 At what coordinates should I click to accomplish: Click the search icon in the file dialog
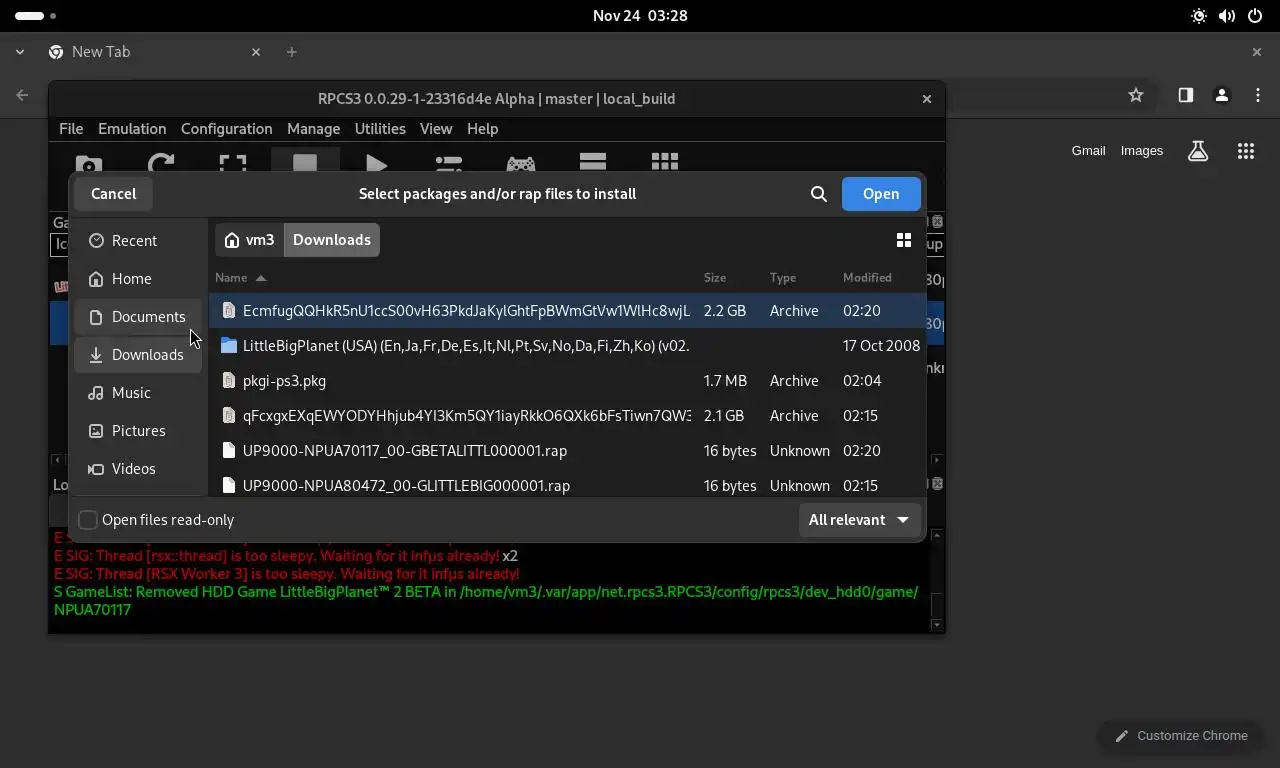tap(819, 194)
